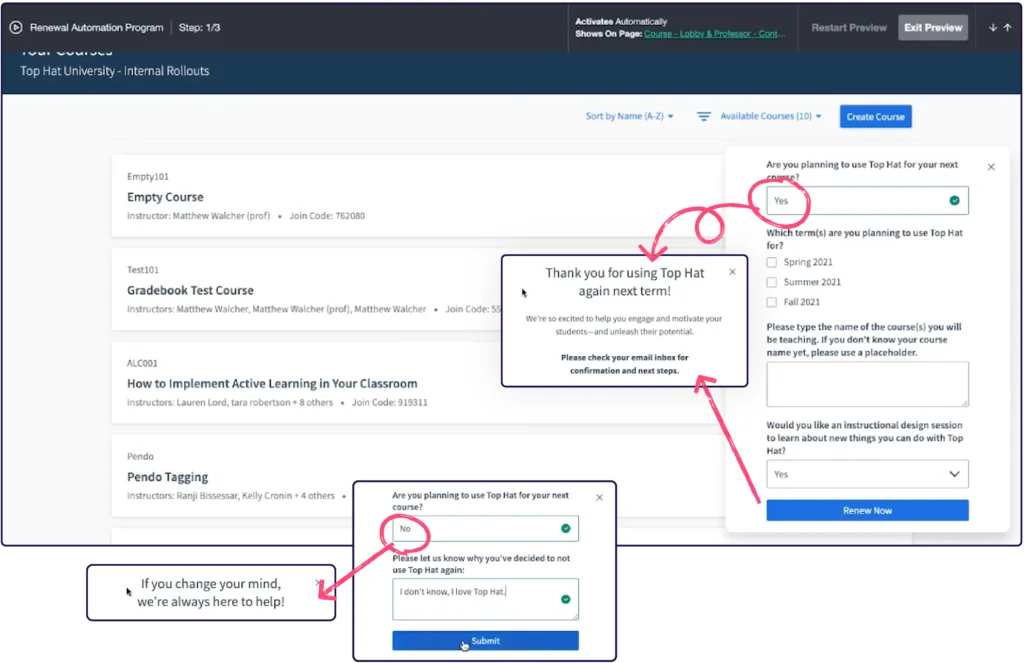This screenshot has height=663, width=1024.
Task: Click the course name text area
Action: 867,384
